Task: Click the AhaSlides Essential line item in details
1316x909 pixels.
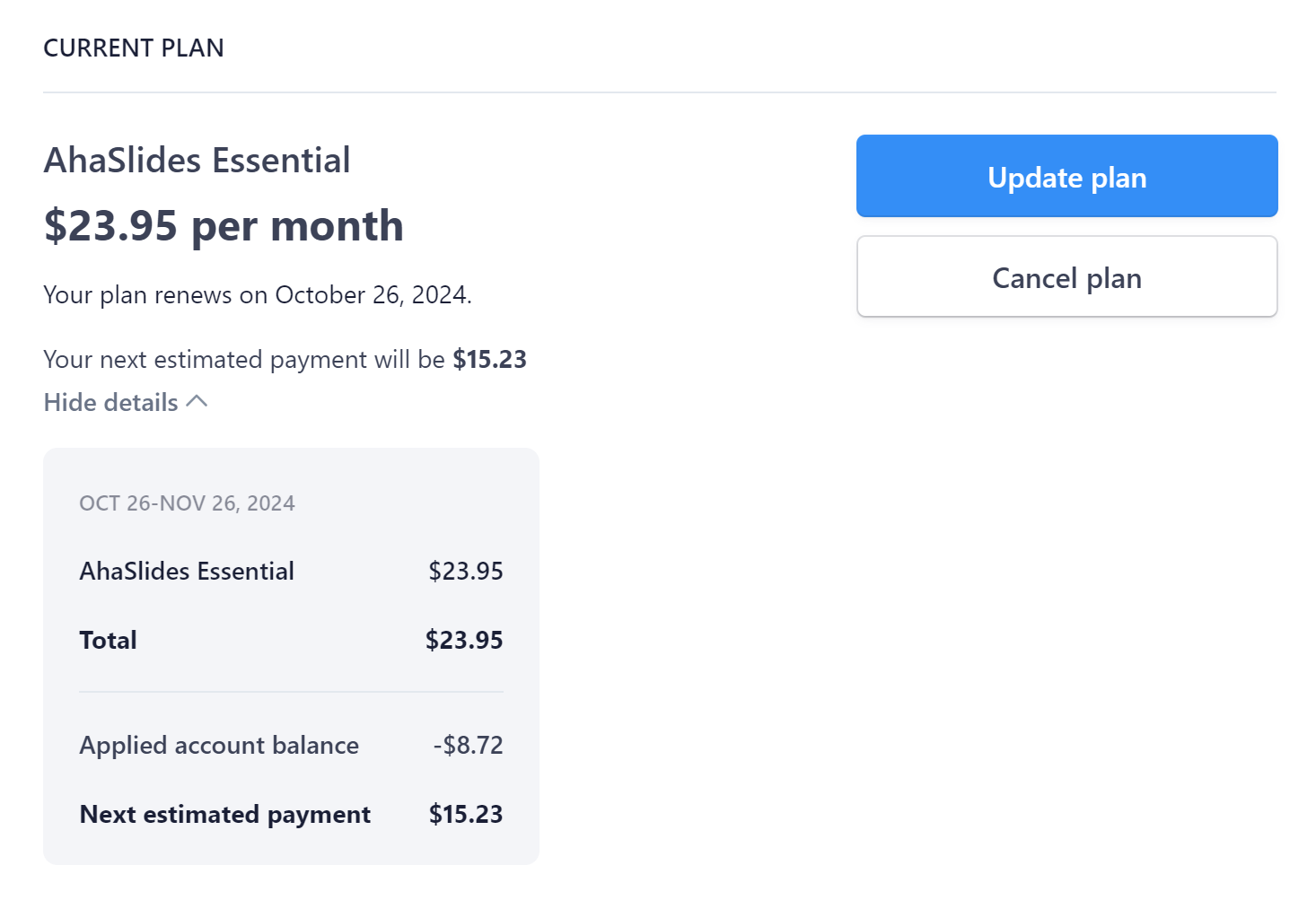Action: pyautogui.click(x=187, y=571)
